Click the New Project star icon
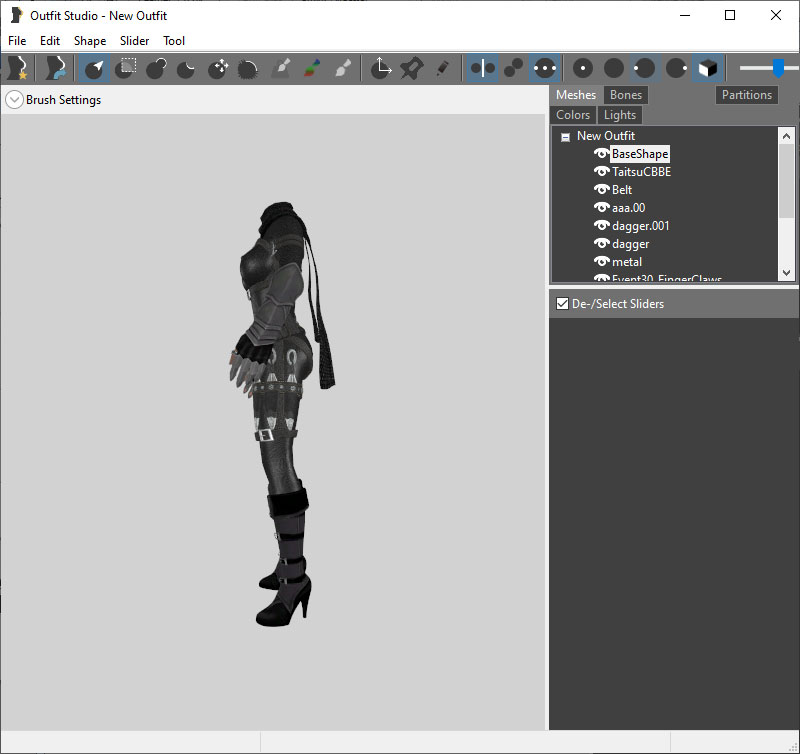 pyautogui.click(x=17, y=68)
